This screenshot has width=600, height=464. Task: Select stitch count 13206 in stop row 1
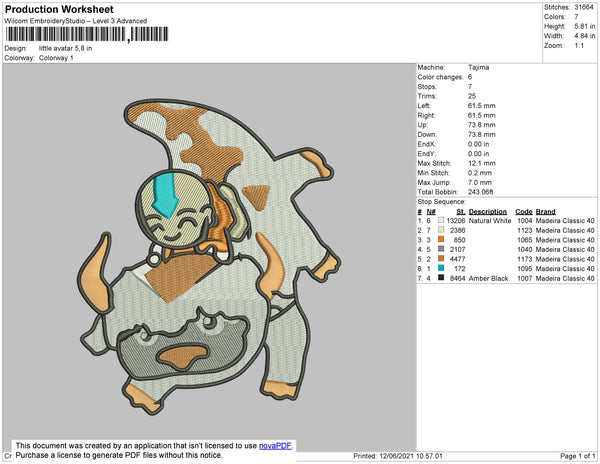(456, 221)
